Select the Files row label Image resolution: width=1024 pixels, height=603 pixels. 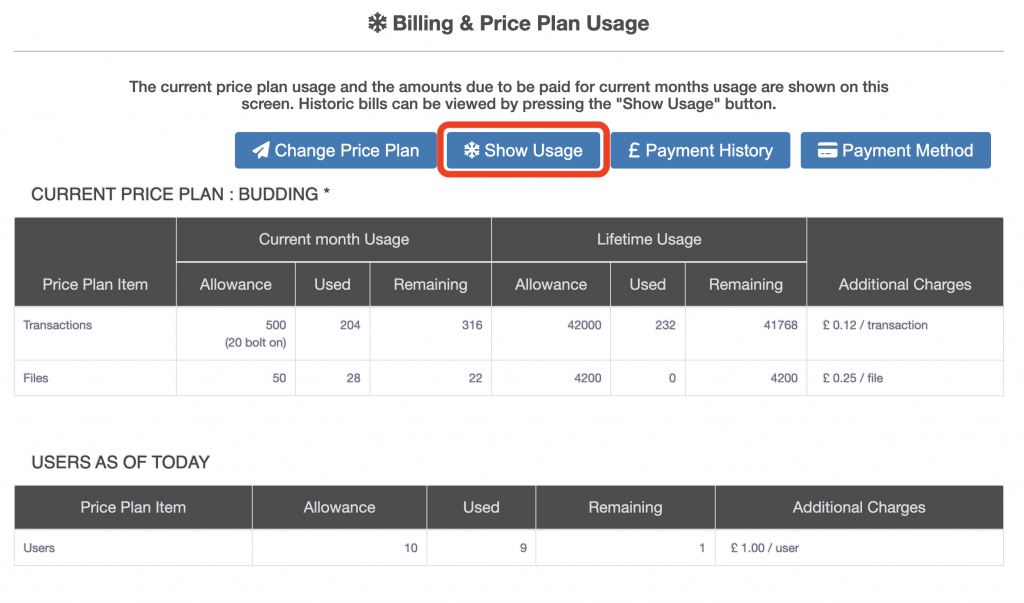36,378
